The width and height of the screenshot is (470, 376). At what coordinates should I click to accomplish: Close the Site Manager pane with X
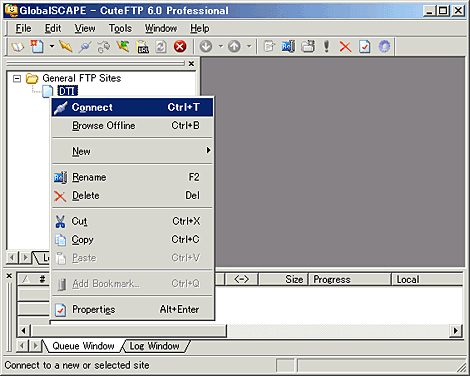[191, 63]
